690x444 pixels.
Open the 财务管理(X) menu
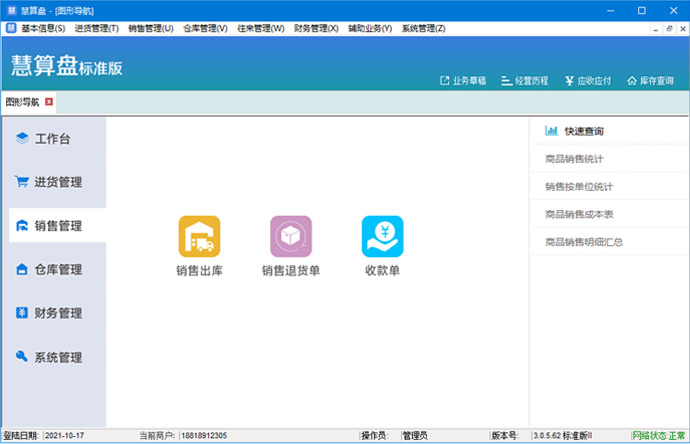click(x=316, y=28)
